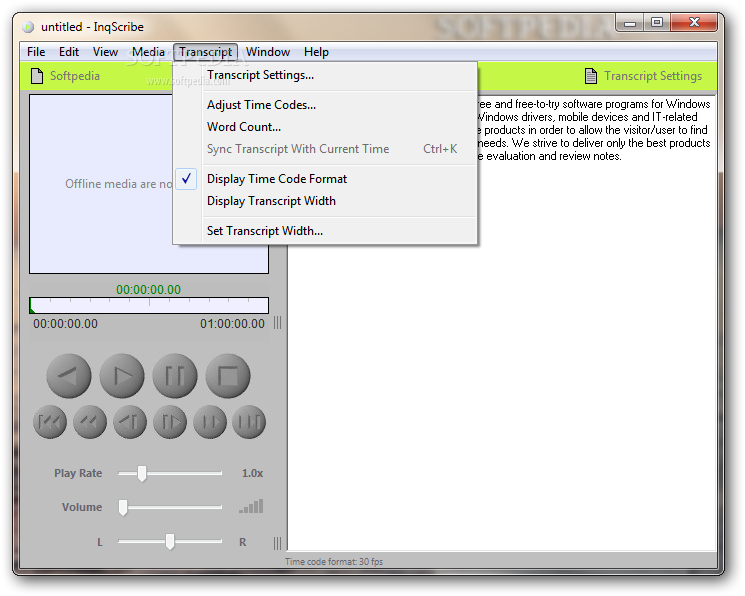Click the Play Rate slider handle
The height and width of the screenshot is (596, 745).
click(142, 473)
